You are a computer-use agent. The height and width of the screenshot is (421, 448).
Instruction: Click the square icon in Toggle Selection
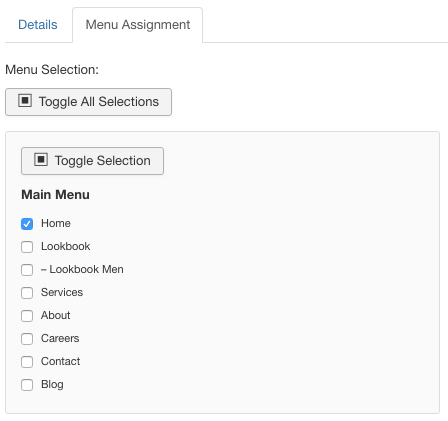41,159
